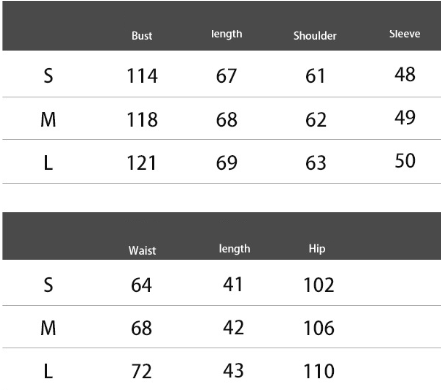Select sleeve value 49
This screenshot has height=390, width=441.
[405, 117]
